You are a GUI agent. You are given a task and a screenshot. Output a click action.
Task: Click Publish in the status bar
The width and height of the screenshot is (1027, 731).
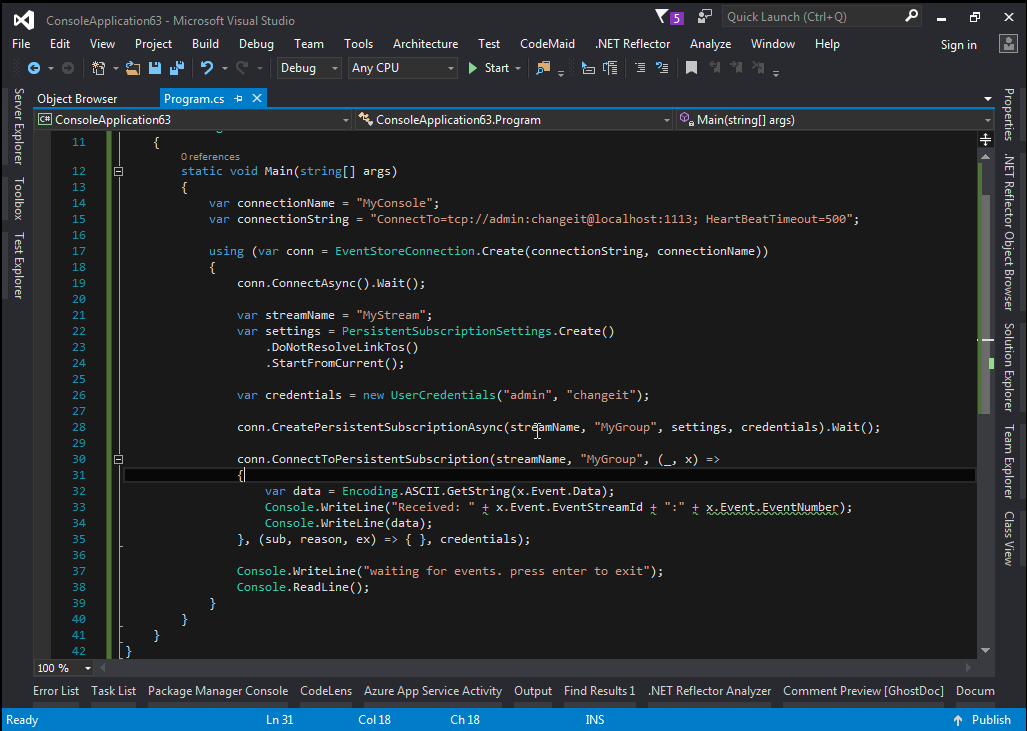[991, 720]
